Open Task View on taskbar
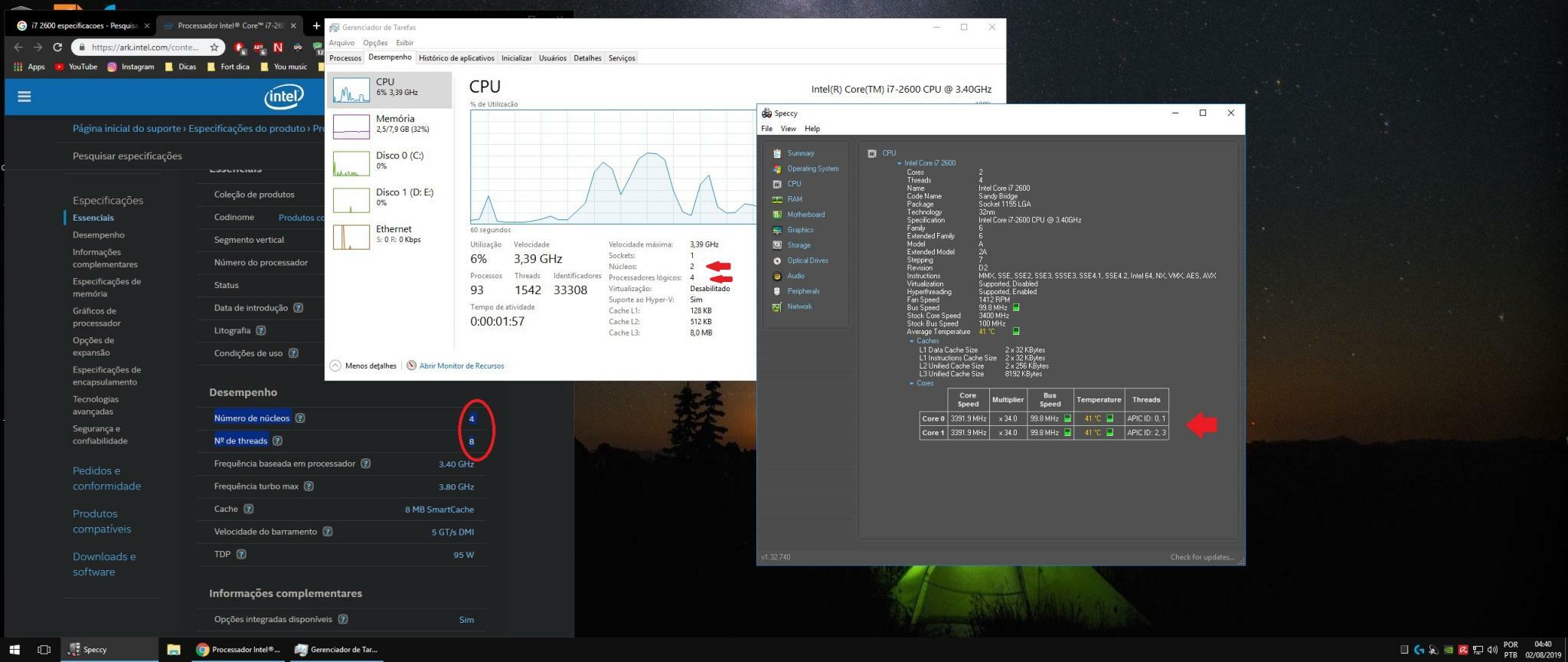This screenshot has width=1568, height=662. 44,650
